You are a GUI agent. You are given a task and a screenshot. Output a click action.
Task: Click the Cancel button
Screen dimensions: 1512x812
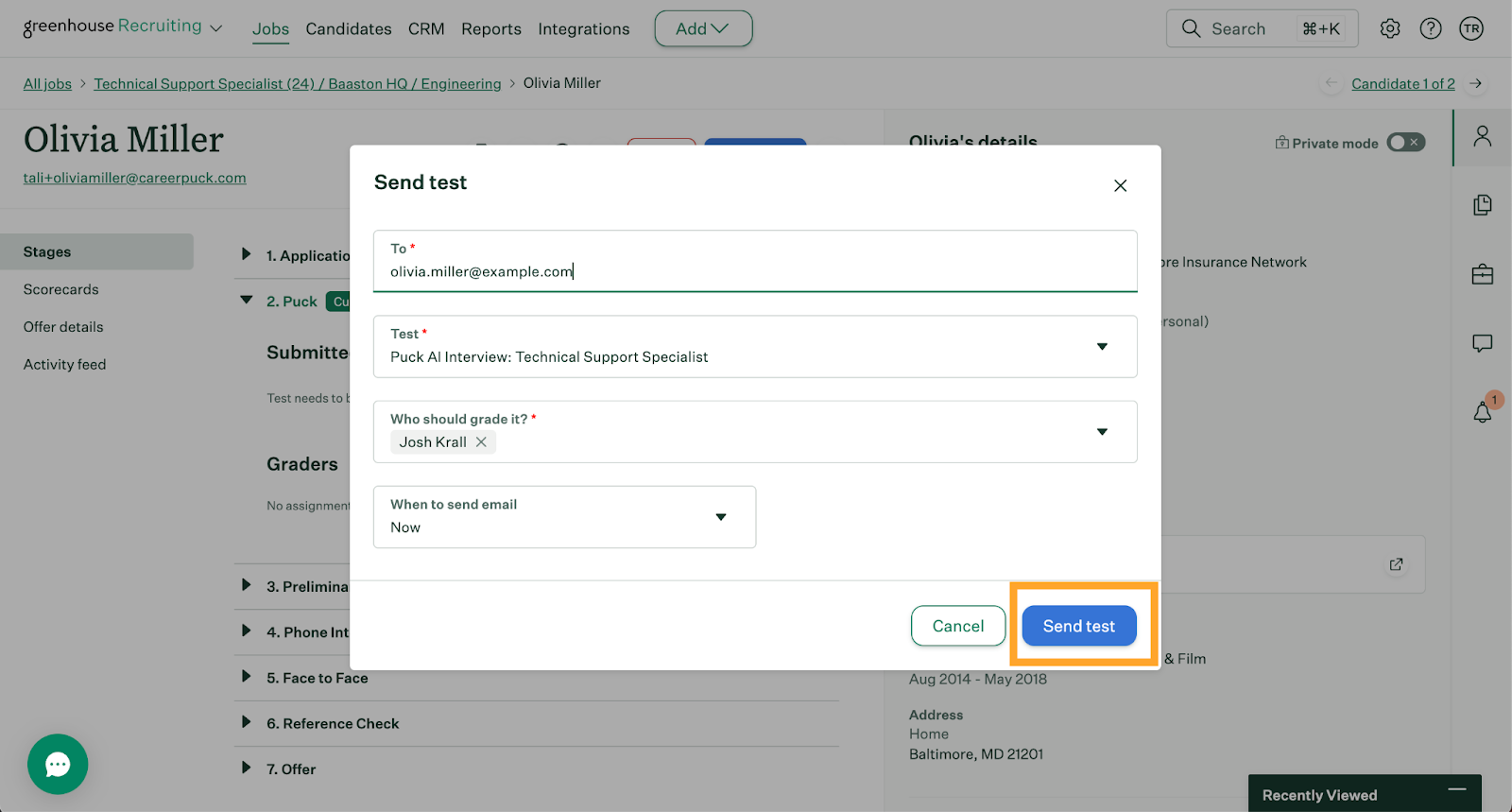pos(957,626)
